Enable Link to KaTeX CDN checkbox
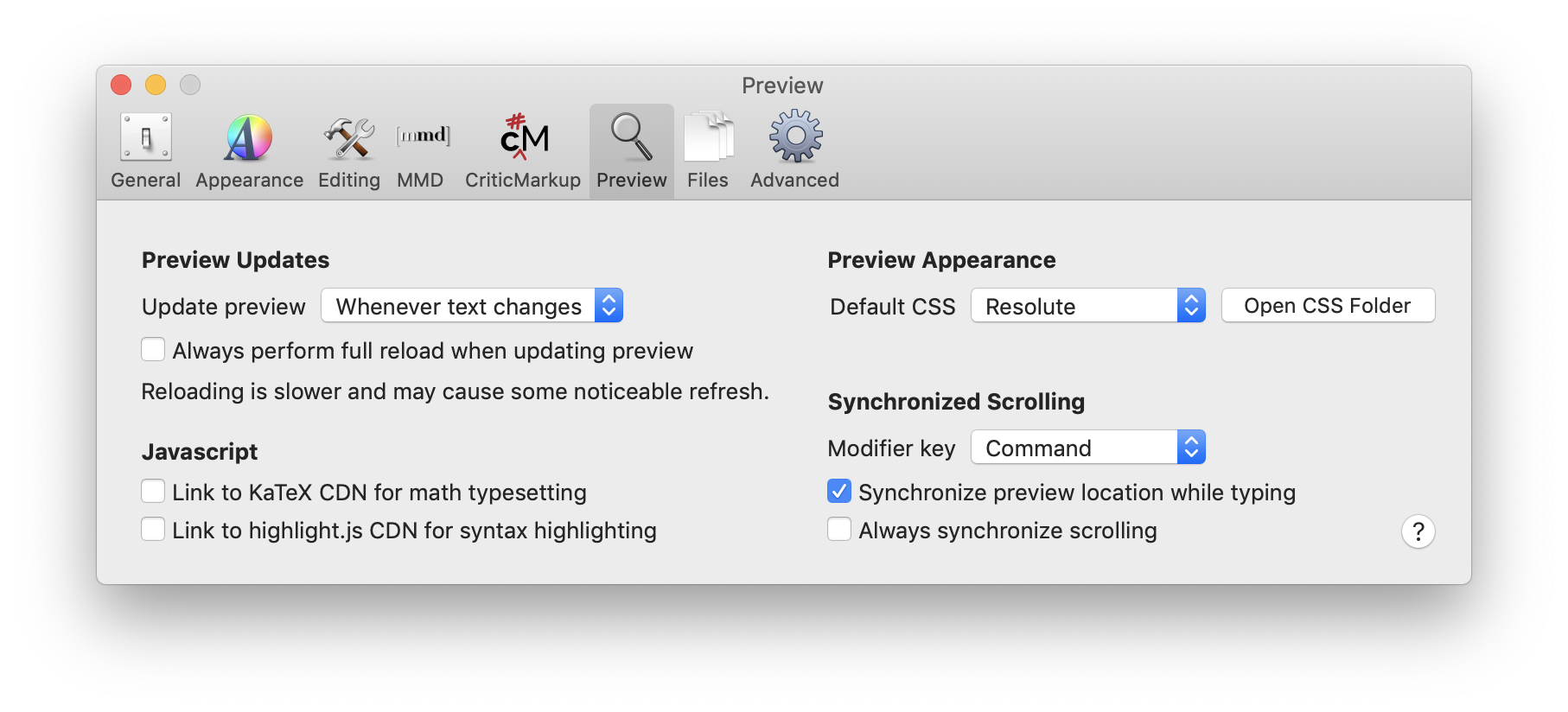Screen dimensions: 1568x712 (153, 491)
